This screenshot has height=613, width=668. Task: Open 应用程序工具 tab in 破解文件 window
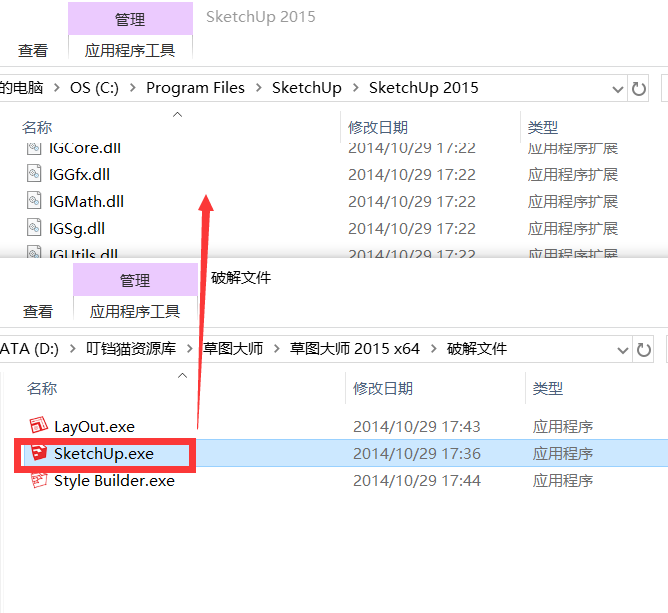135,311
